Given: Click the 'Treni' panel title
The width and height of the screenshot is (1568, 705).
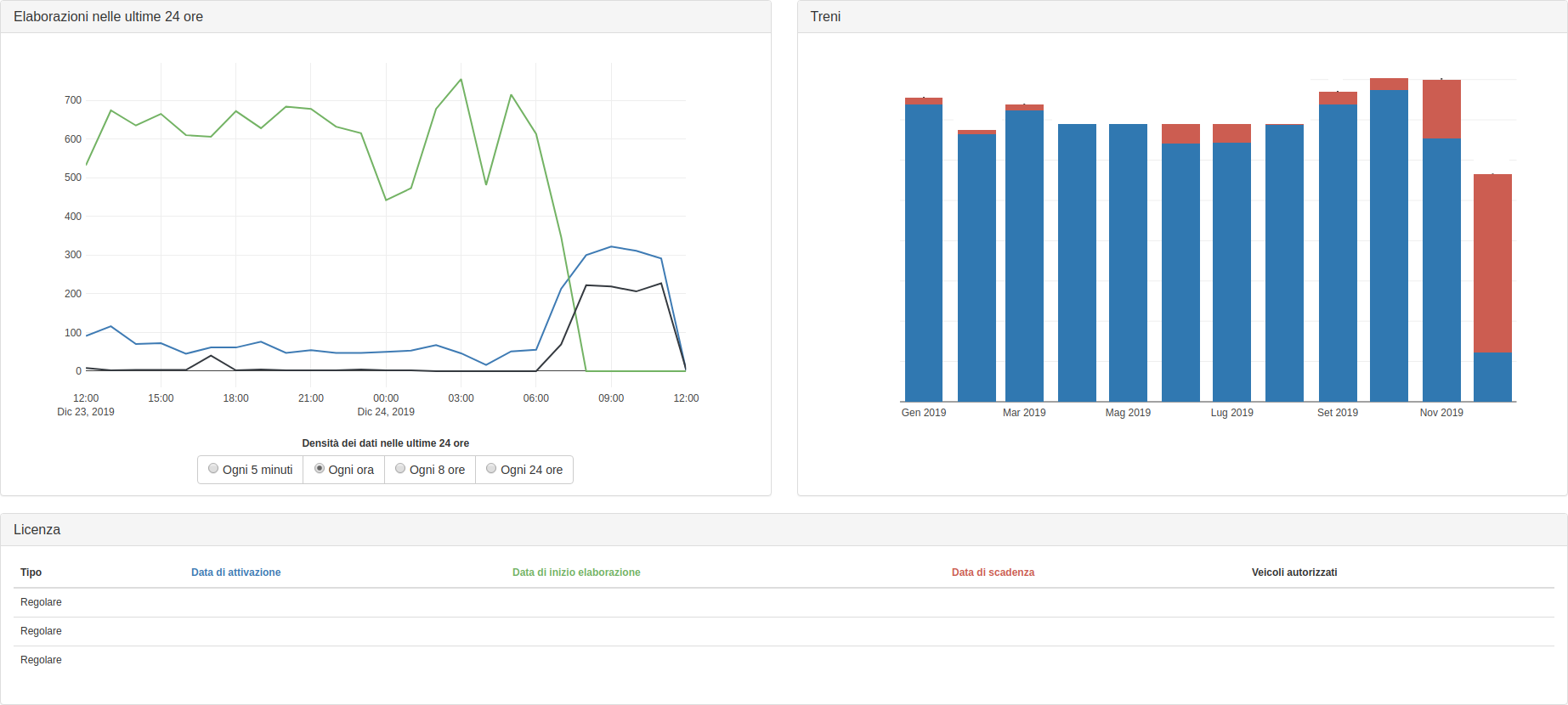Looking at the screenshot, I should pyautogui.click(x=825, y=17).
